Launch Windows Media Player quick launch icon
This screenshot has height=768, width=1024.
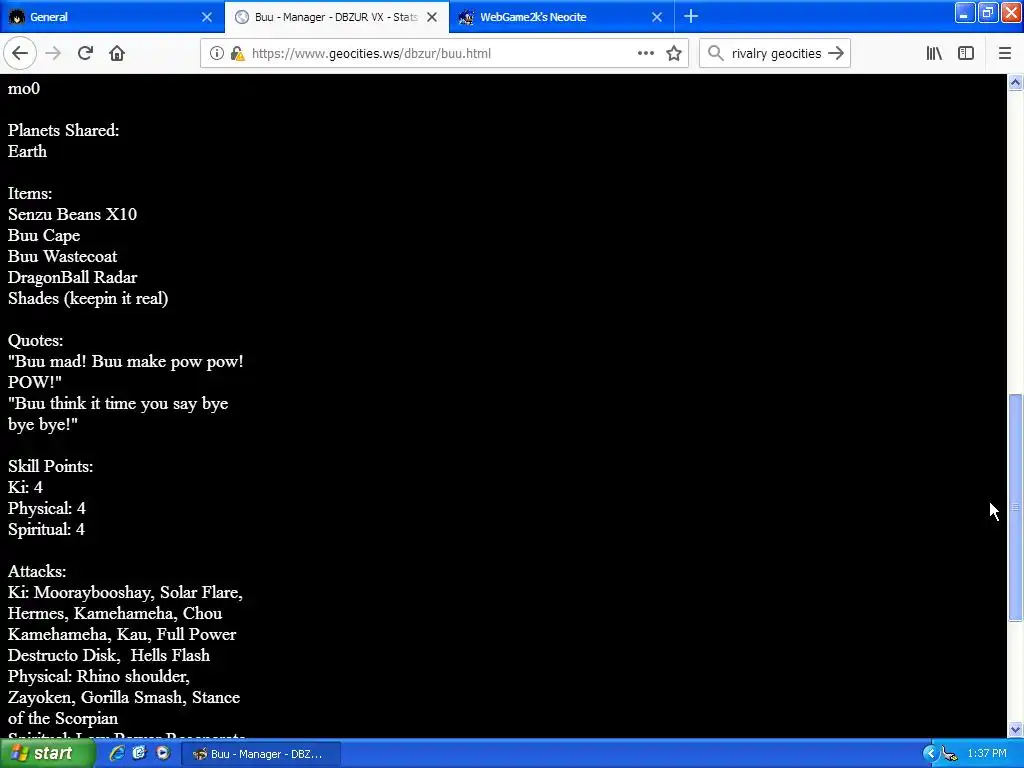(163, 754)
